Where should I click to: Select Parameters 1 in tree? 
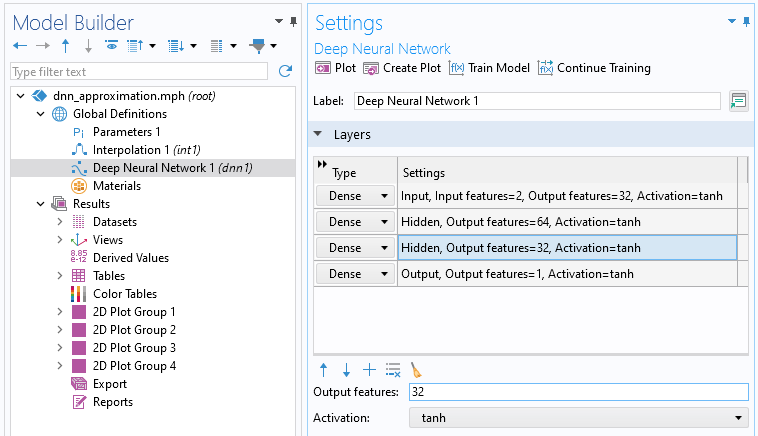coord(126,132)
